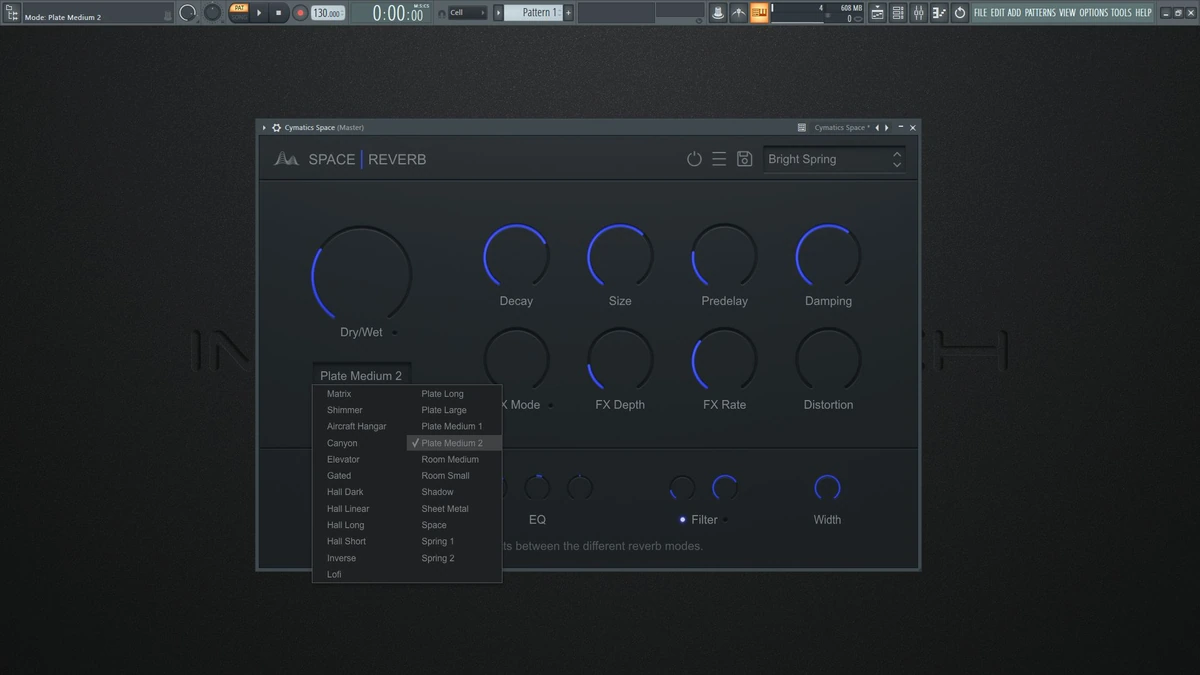The height and width of the screenshot is (675, 1200).
Task: Click the Width knob
Action: [x=827, y=488]
